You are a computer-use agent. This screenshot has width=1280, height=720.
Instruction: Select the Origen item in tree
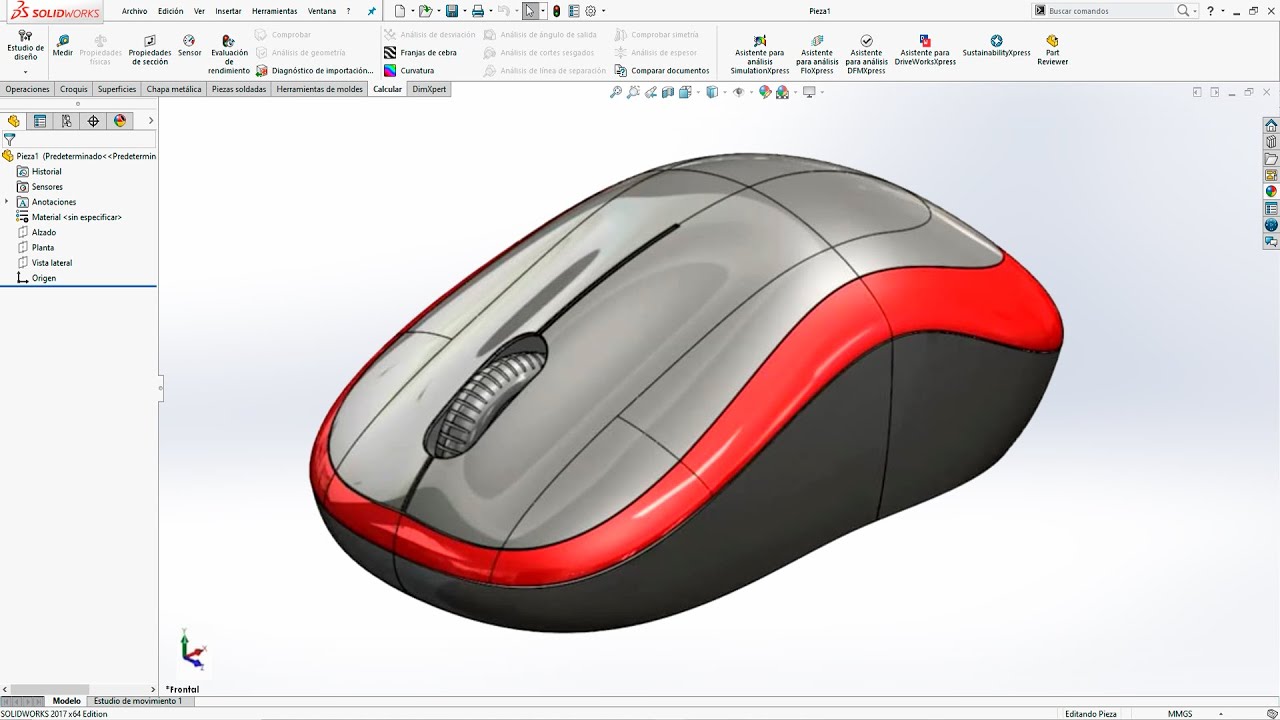tap(37, 278)
